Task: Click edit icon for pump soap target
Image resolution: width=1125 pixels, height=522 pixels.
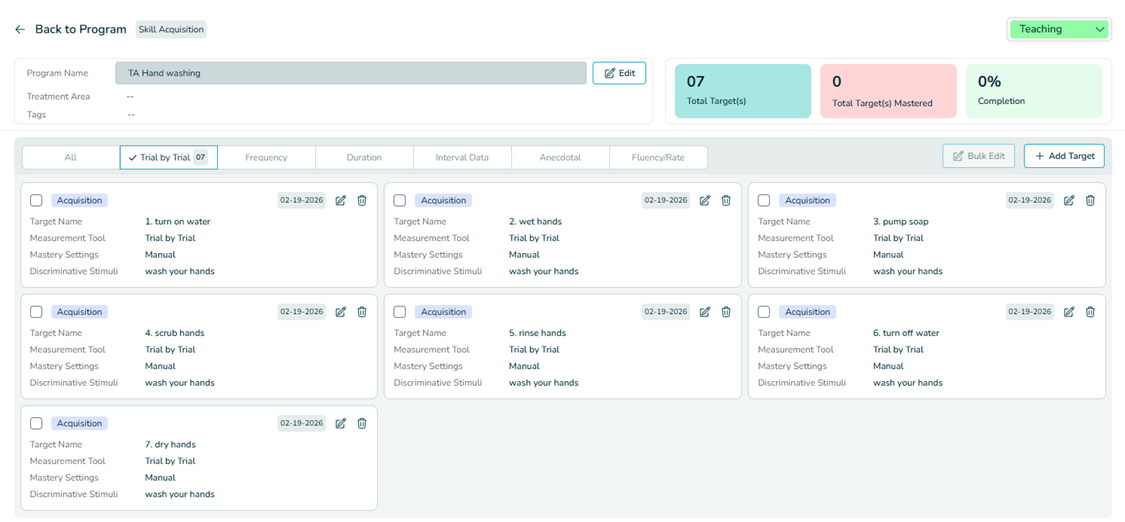Action: (x=1069, y=200)
